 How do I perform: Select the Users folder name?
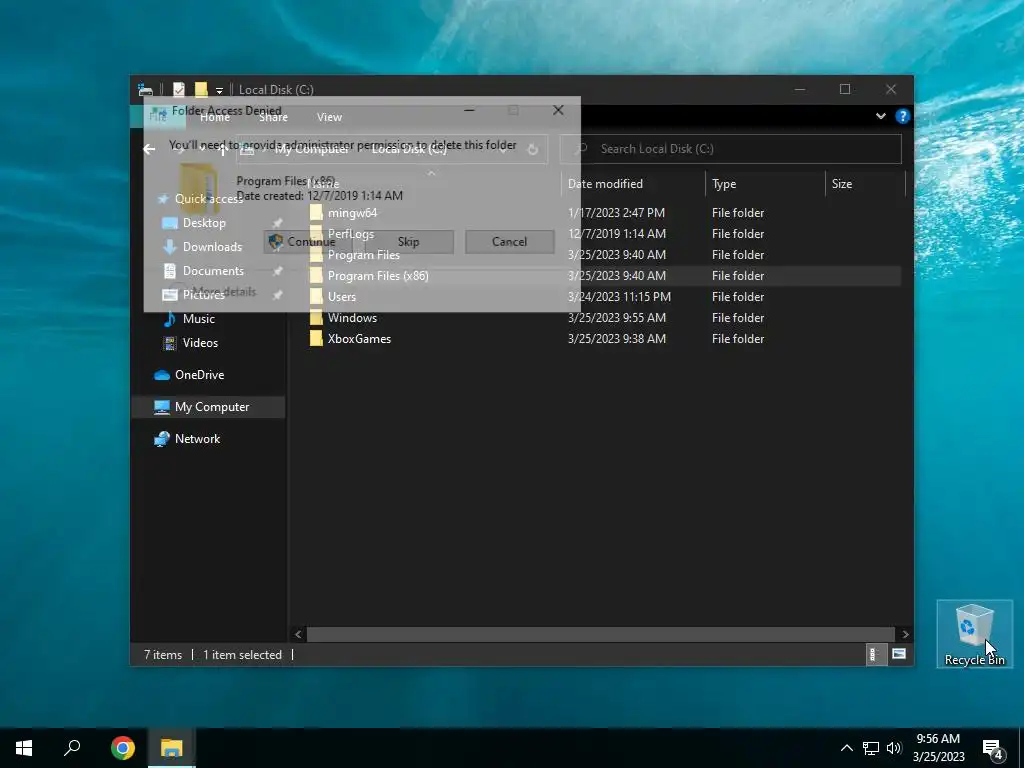[342, 296]
